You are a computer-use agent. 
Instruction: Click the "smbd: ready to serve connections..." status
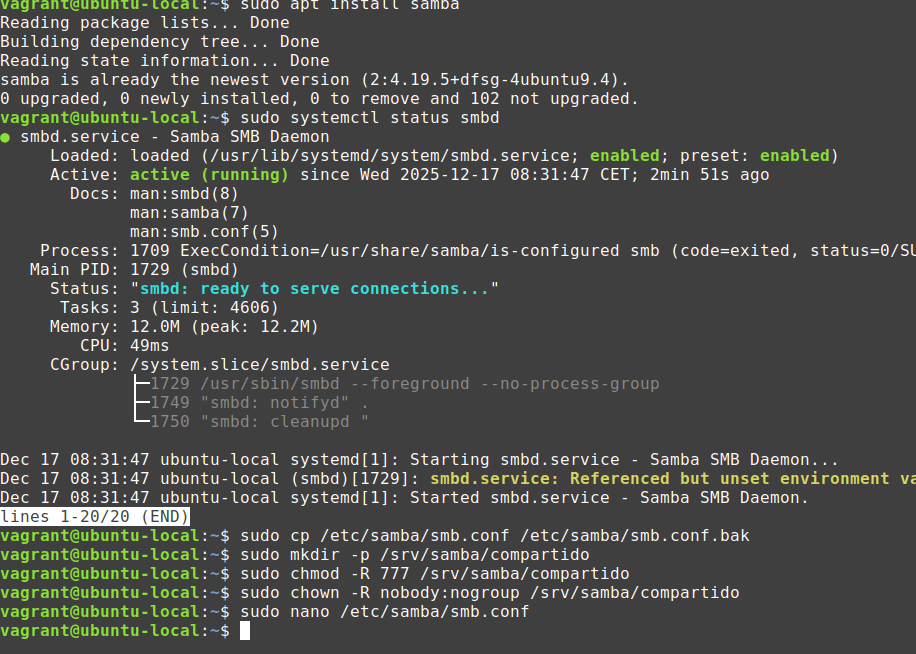pos(315,289)
